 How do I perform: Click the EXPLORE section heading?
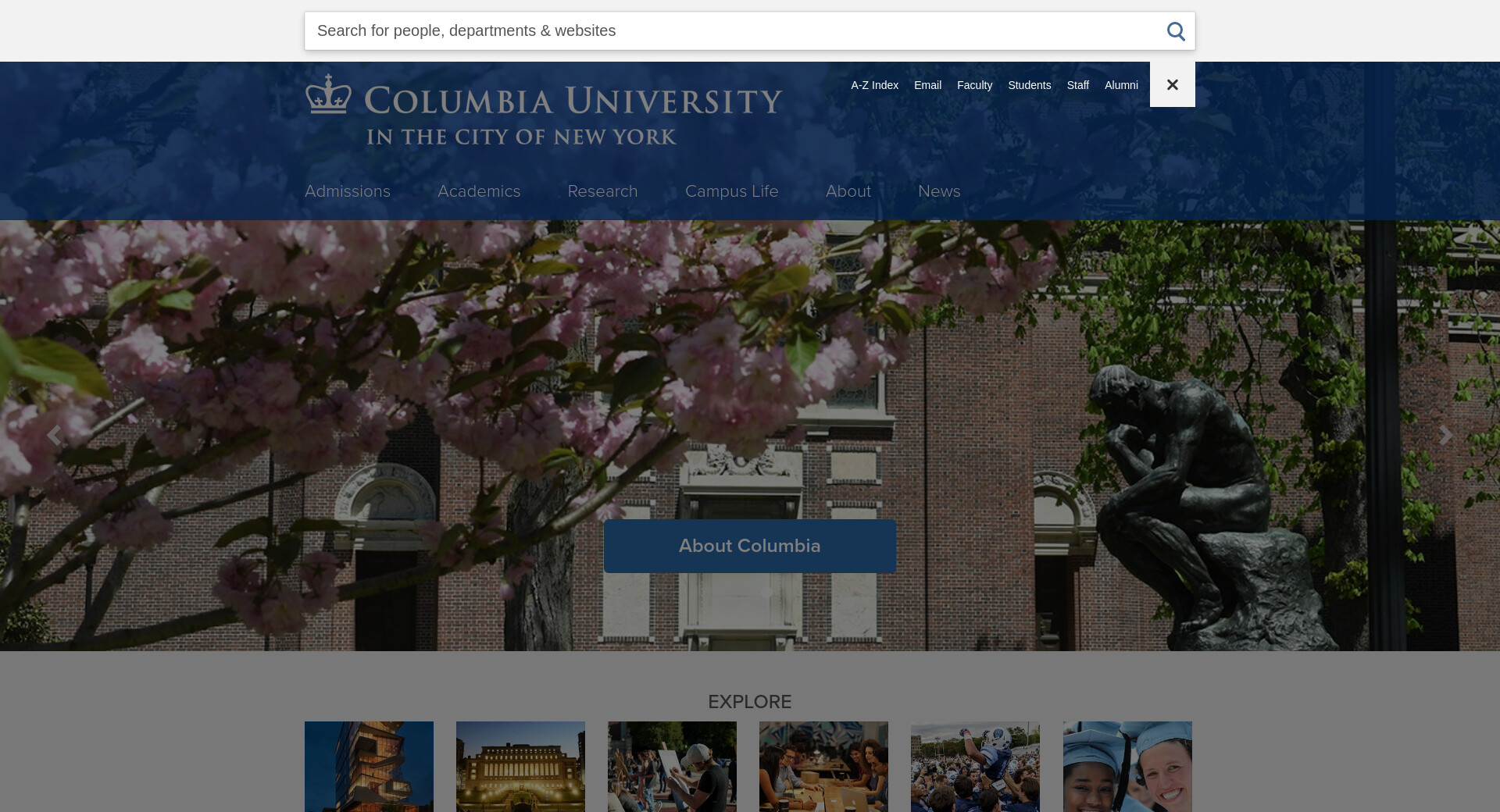[x=750, y=702]
